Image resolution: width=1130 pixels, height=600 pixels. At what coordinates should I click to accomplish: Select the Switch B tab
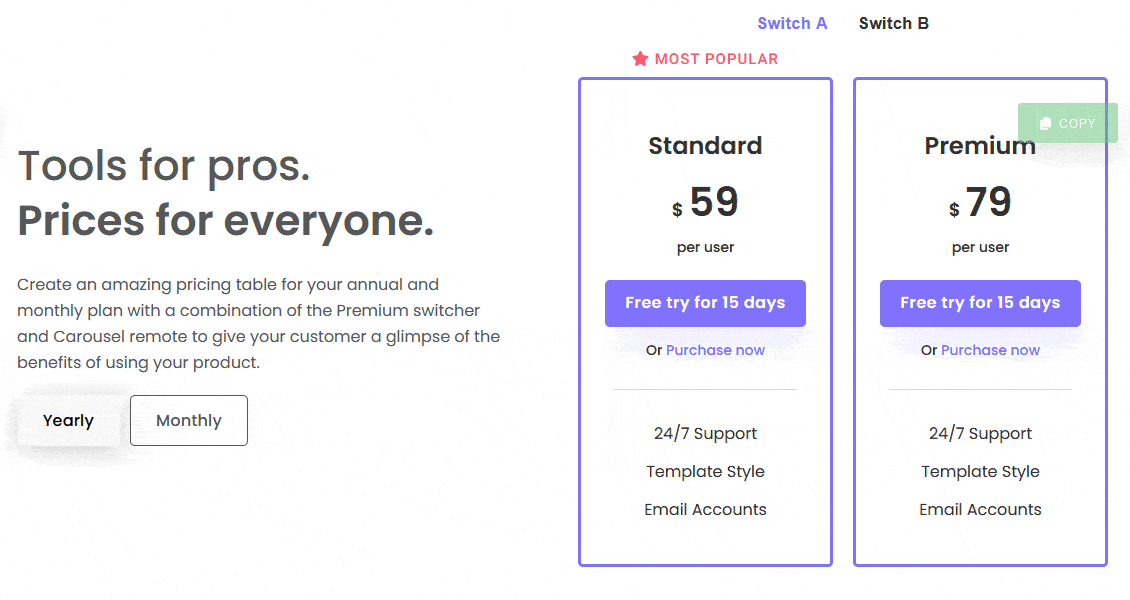(894, 23)
